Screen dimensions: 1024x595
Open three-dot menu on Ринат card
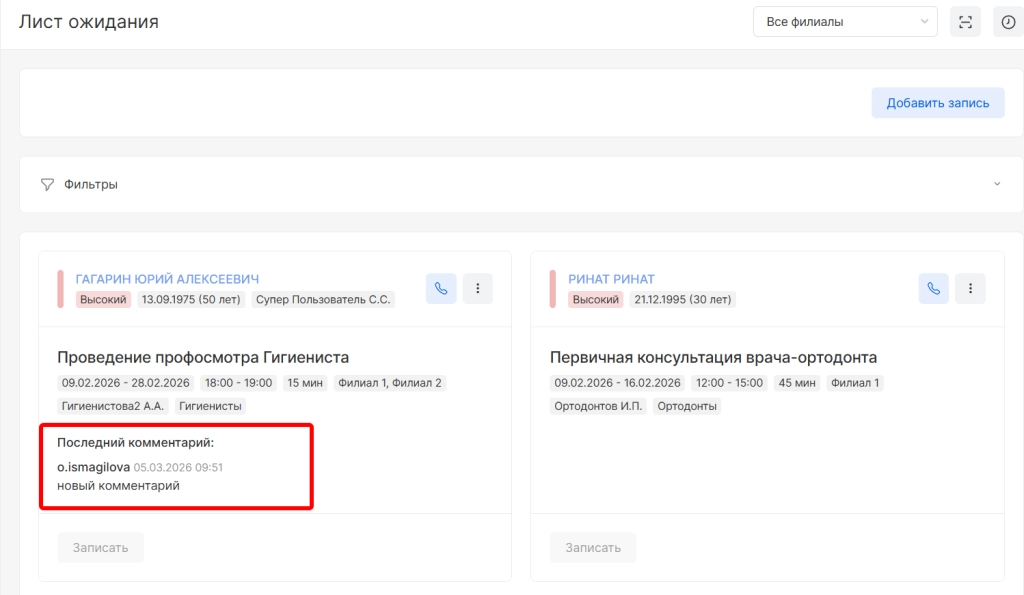pos(970,288)
